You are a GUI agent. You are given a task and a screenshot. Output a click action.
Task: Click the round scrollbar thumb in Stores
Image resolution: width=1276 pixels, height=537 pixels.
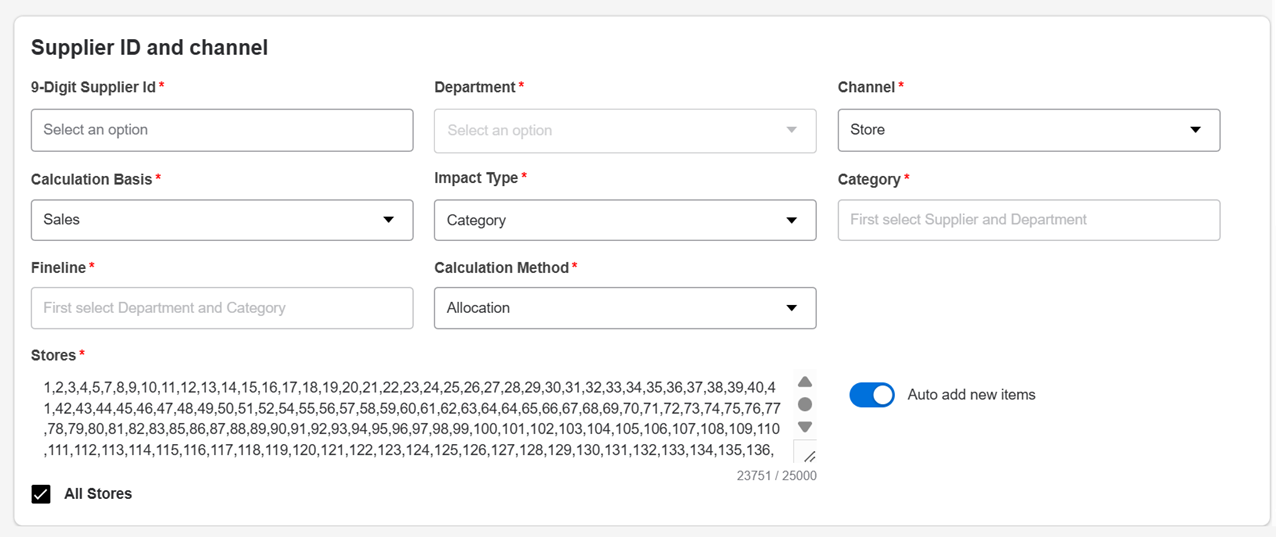click(x=805, y=404)
